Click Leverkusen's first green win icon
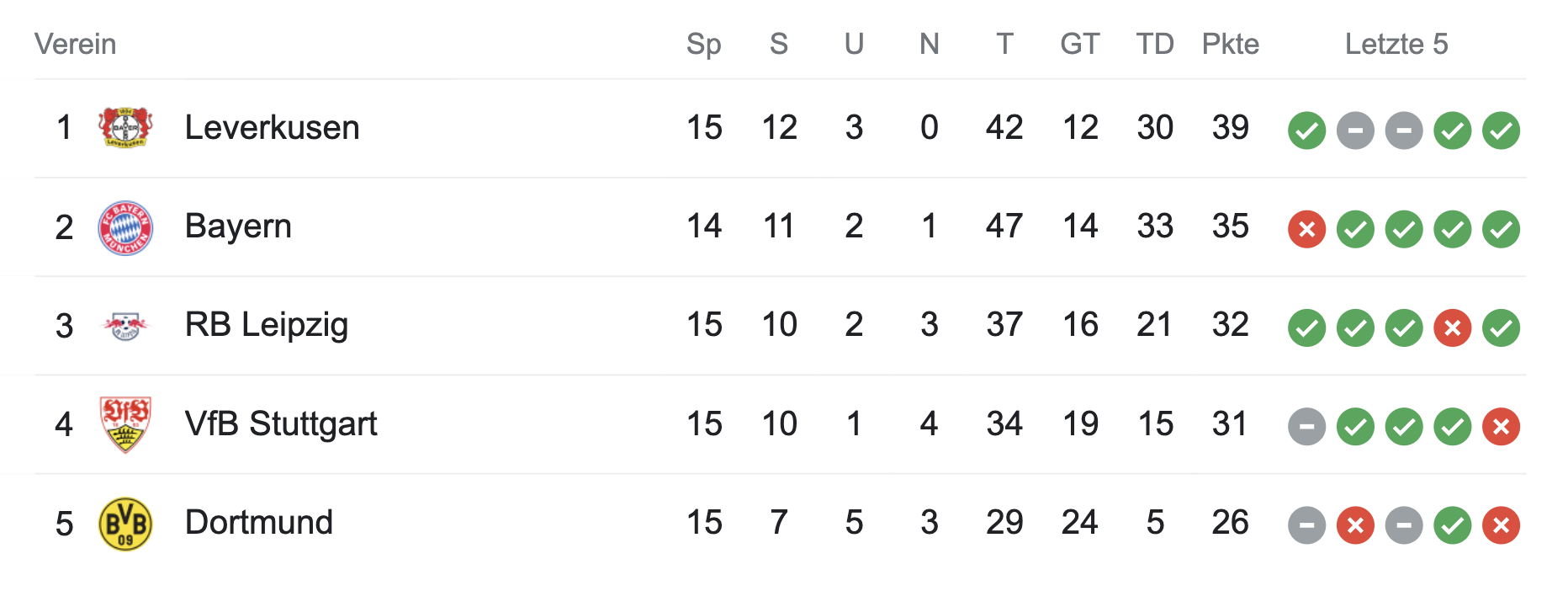The width and height of the screenshot is (1568, 591). point(1306,130)
